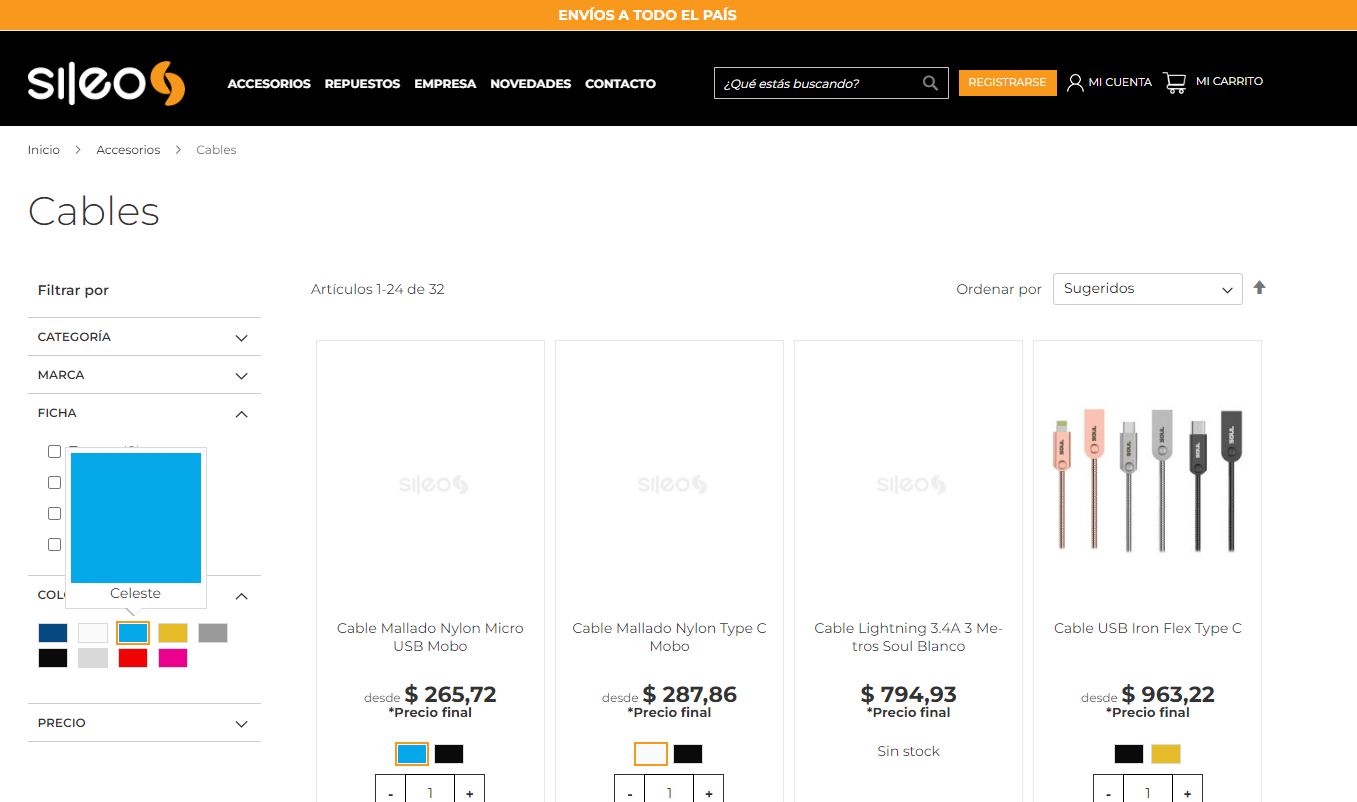
Task: Select the red color filter swatch
Action: coord(132,658)
